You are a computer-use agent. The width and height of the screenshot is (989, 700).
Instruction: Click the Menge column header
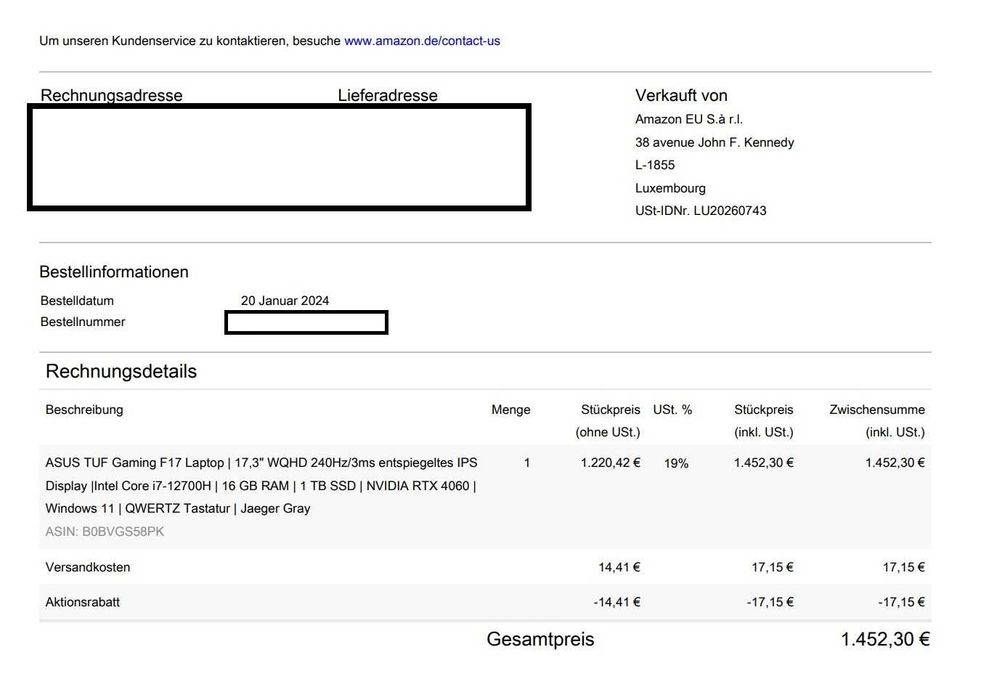coord(511,410)
